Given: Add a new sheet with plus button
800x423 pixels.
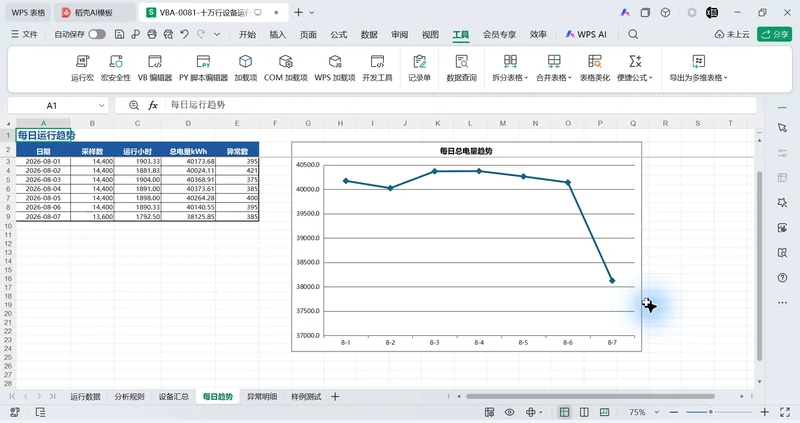Looking at the screenshot, I should tap(335, 396).
